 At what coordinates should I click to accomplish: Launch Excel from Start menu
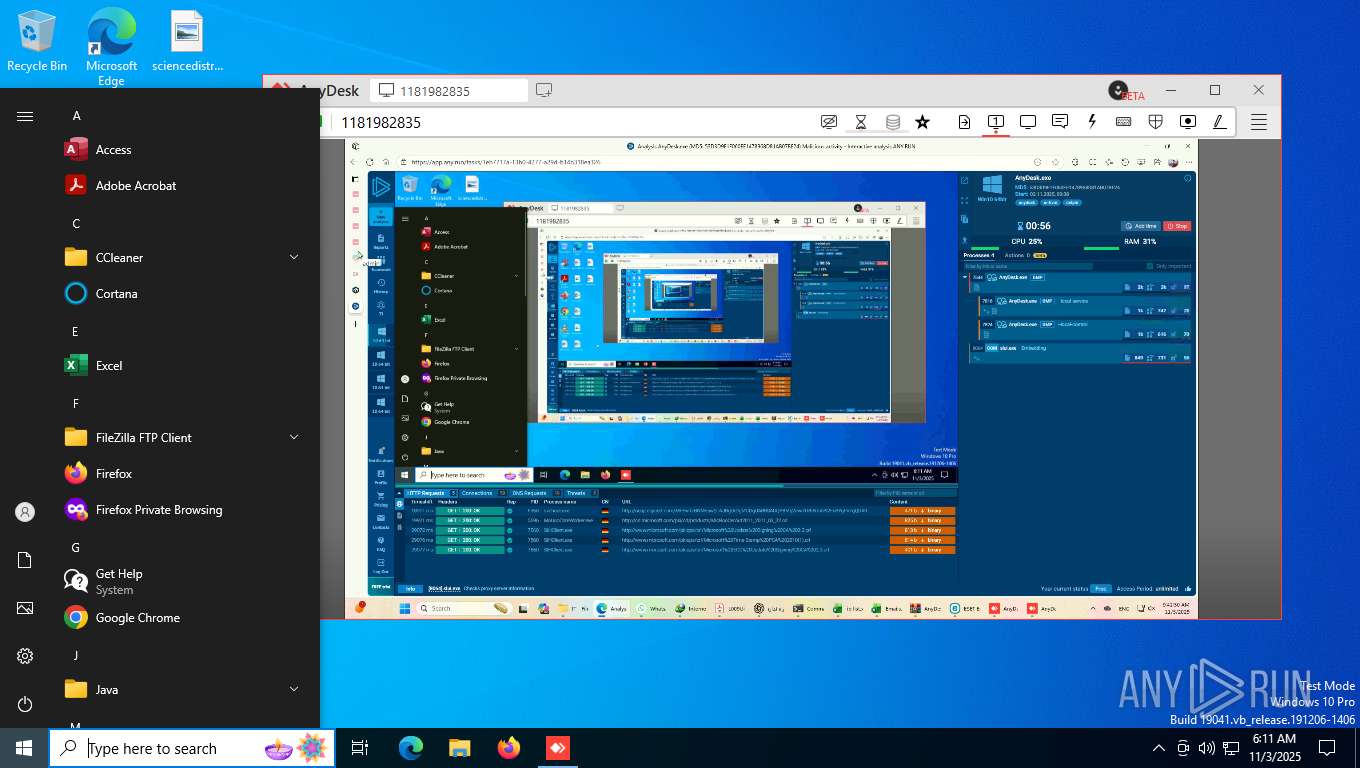[184, 366]
